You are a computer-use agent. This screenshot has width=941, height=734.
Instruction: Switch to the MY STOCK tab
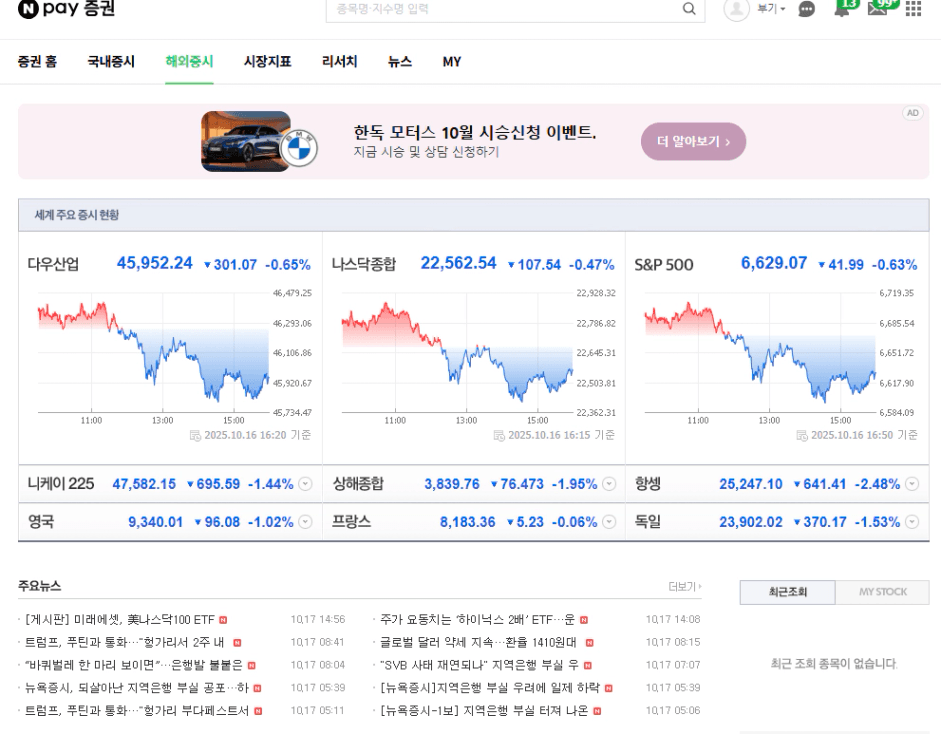883,592
